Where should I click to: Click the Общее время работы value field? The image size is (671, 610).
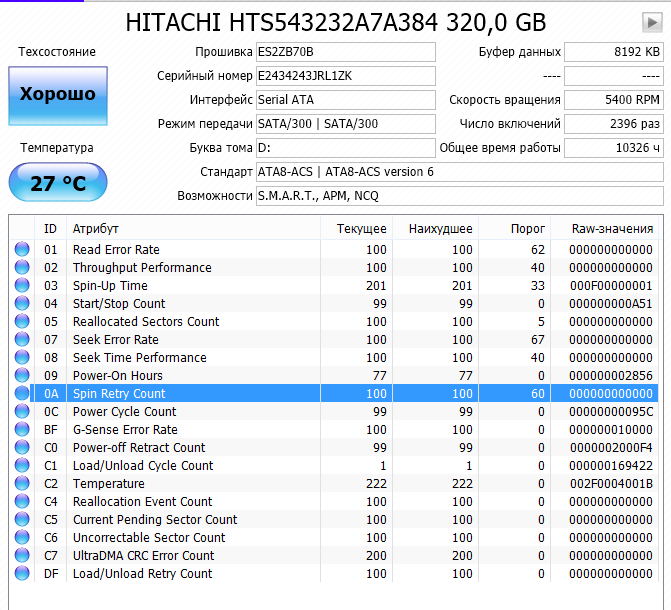613,148
